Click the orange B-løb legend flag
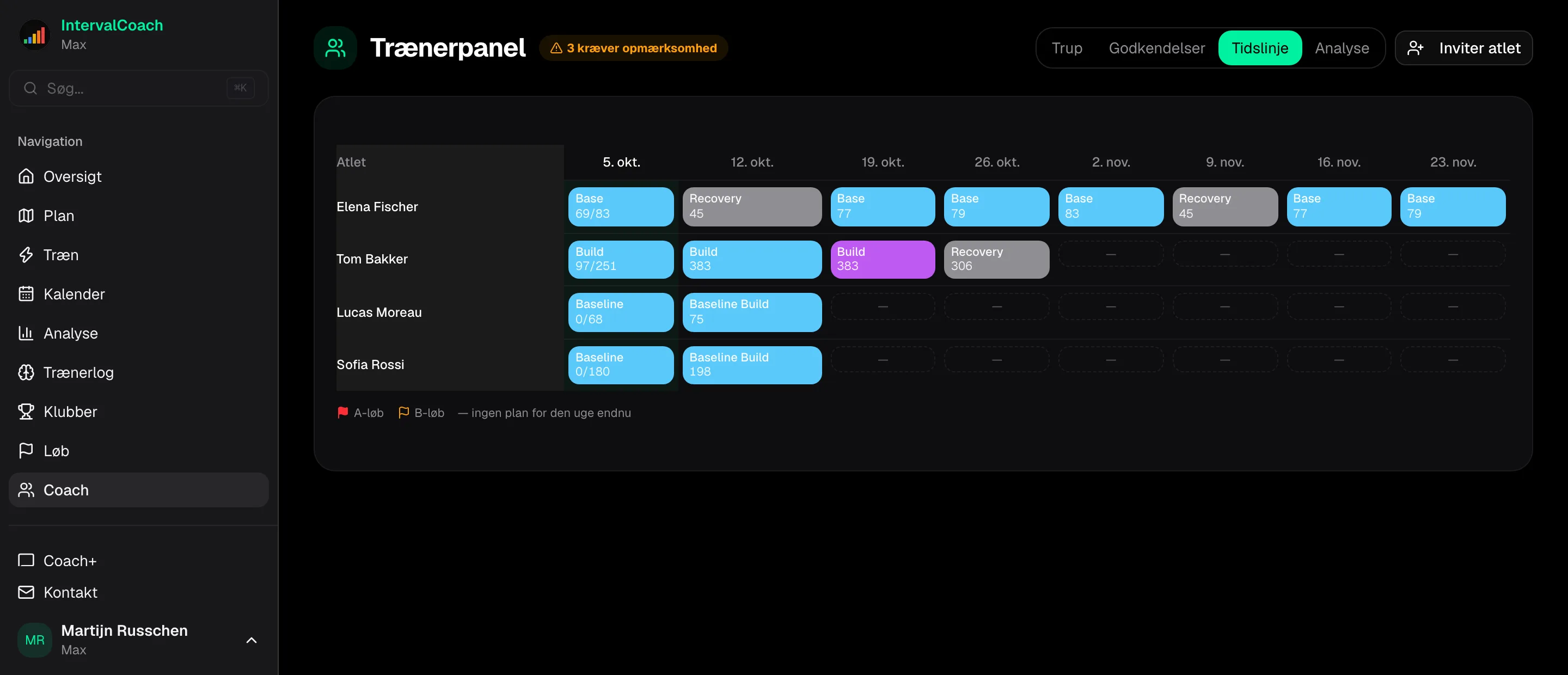 point(403,413)
